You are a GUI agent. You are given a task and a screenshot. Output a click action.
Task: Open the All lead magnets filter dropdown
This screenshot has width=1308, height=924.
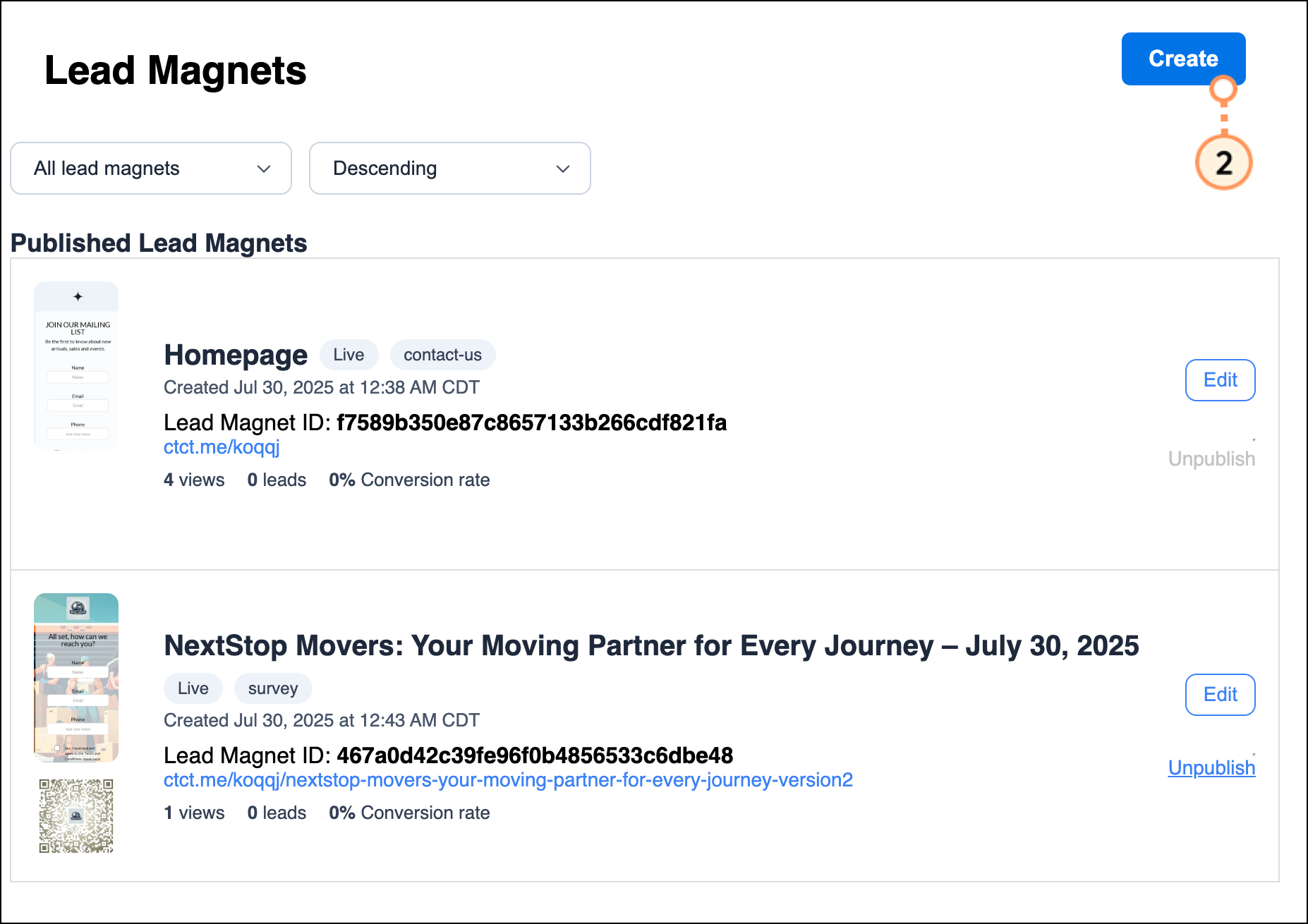(151, 169)
